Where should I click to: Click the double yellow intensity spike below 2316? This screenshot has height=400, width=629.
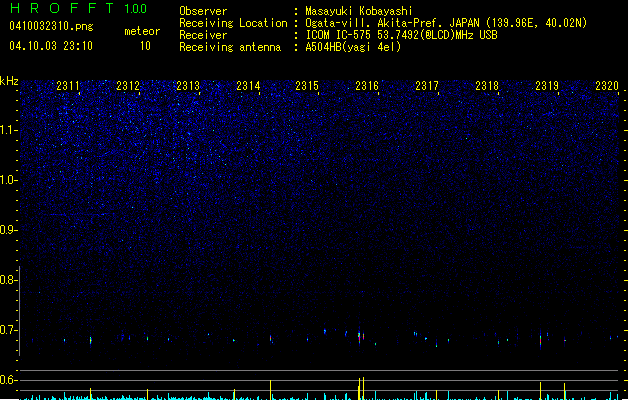tap(361, 388)
